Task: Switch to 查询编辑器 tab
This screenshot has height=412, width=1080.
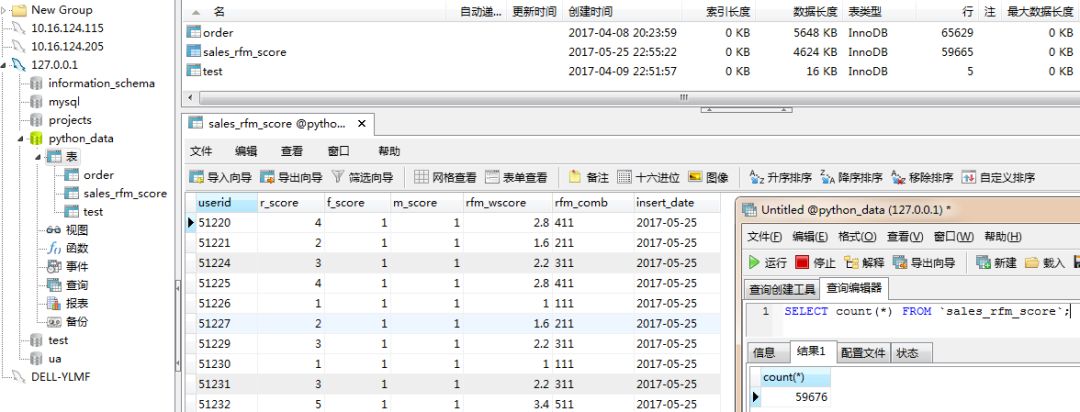Action: (853, 289)
